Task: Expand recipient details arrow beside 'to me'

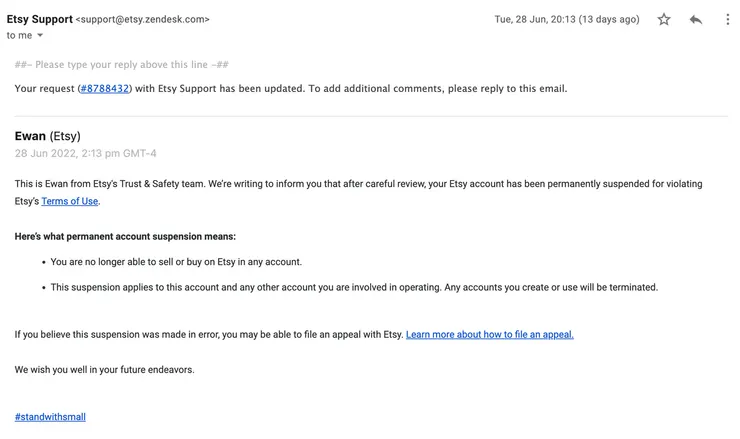Action: coord(40,36)
